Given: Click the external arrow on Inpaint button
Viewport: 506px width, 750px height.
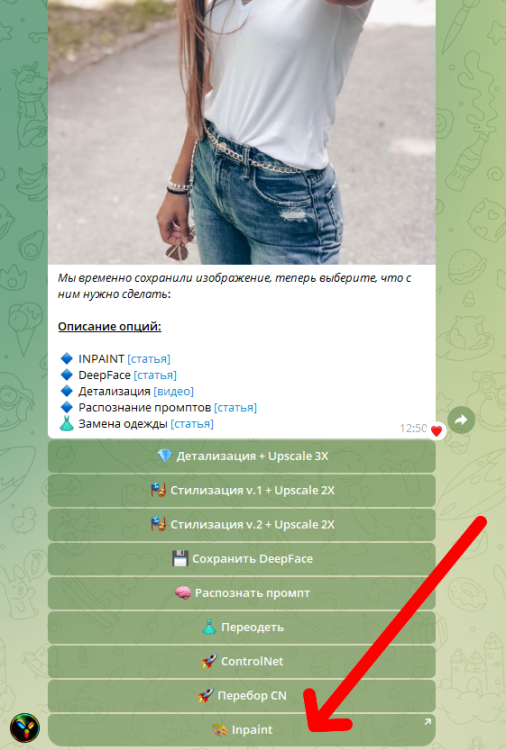Looking at the screenshot, I should click(x=427, y=722).
